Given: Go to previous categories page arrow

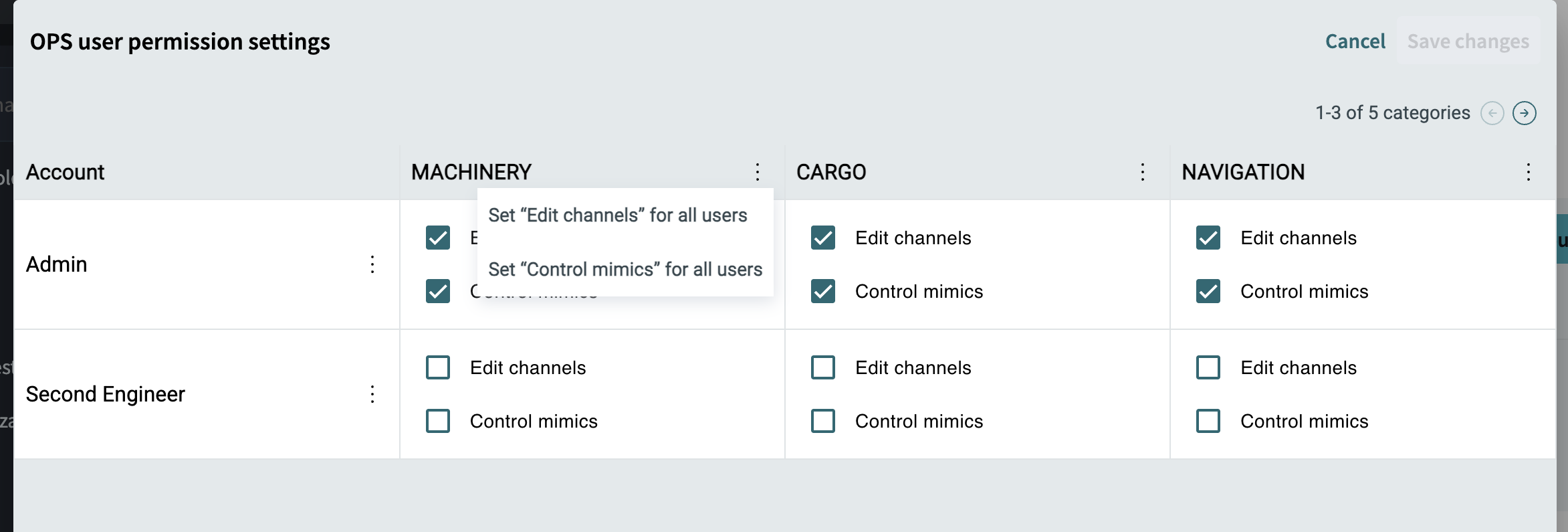Looking at the screenshot, I should (1492, 113).
